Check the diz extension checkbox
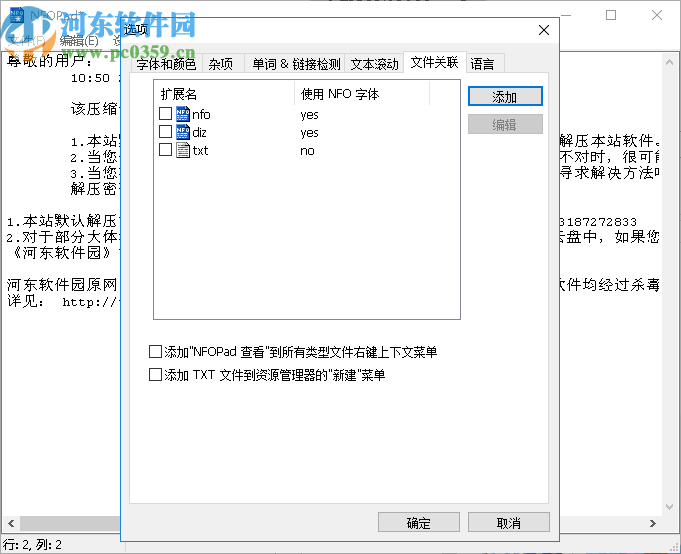Screen dimensions: 681x554 pyautogui.click(x=165, y=132)
